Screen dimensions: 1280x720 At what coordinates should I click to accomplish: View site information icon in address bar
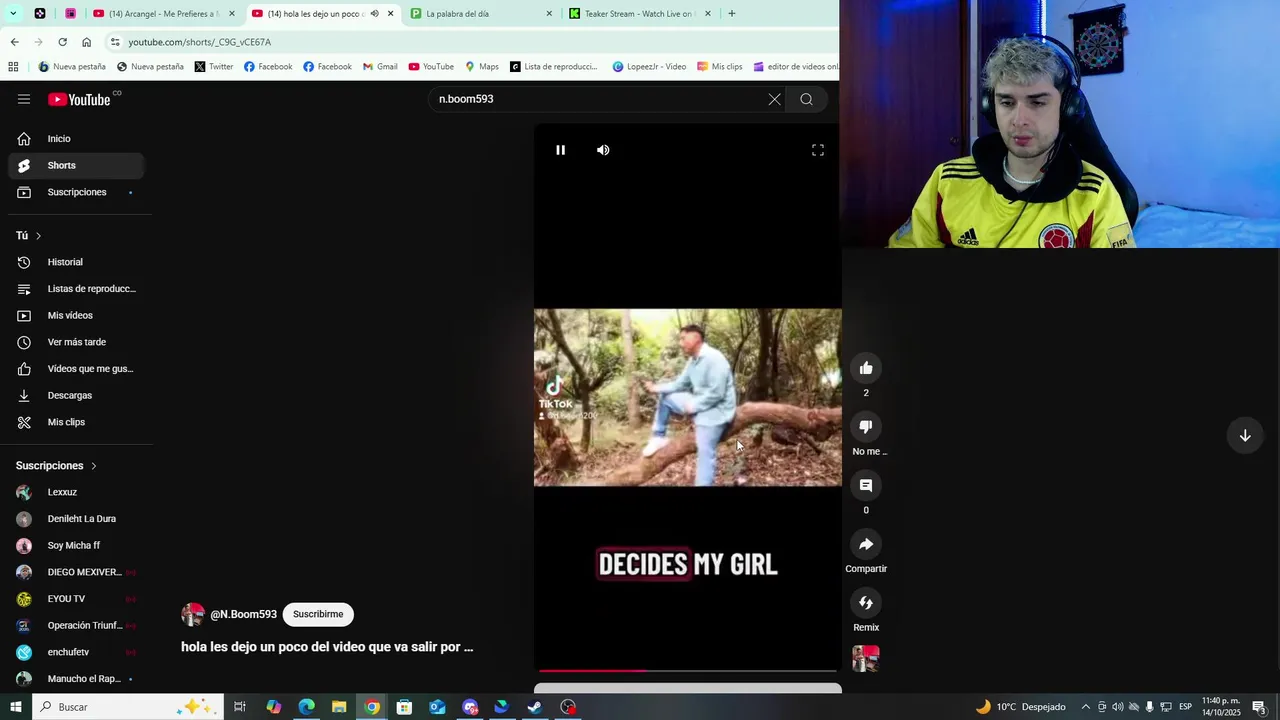click(116, 42)
